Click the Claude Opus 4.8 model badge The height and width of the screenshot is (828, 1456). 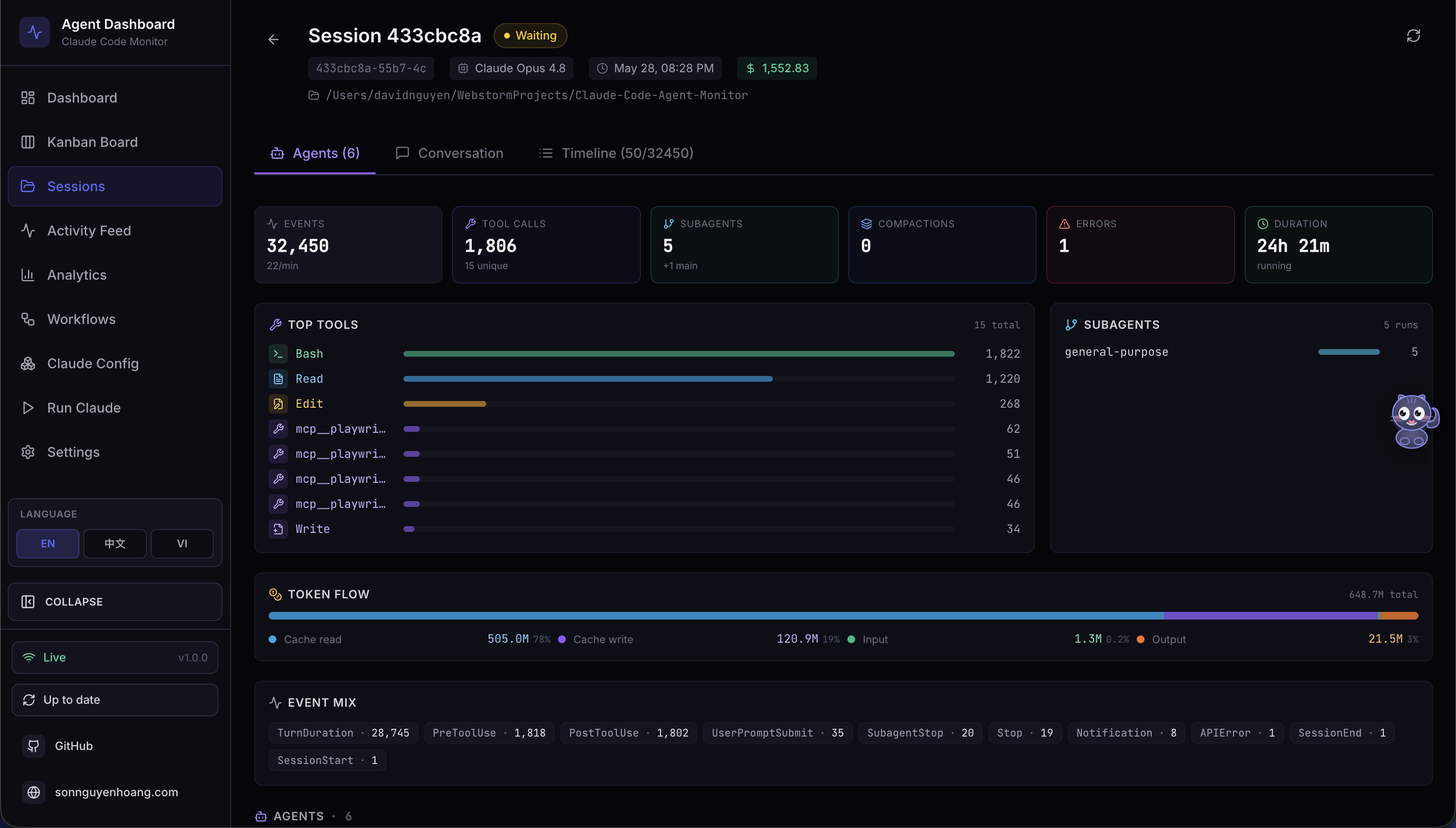[511, 68]
